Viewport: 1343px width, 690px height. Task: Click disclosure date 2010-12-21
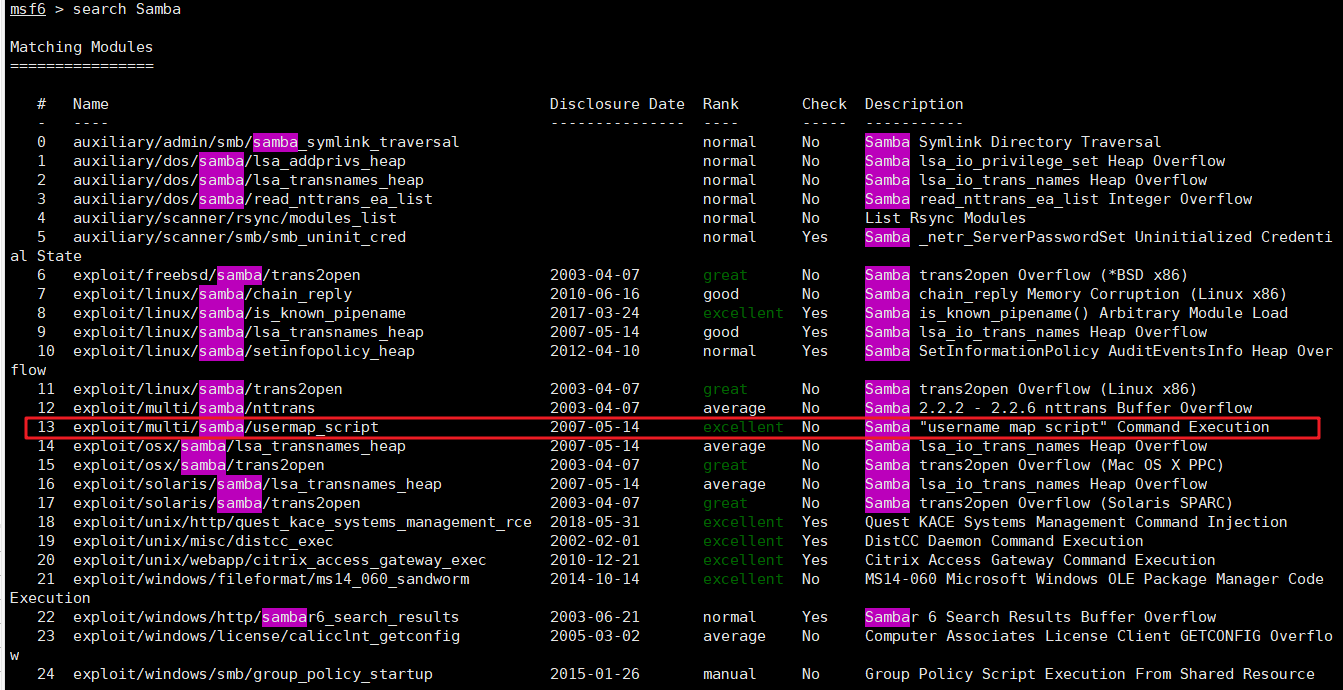pyautogui.click(x=595, y=560)
